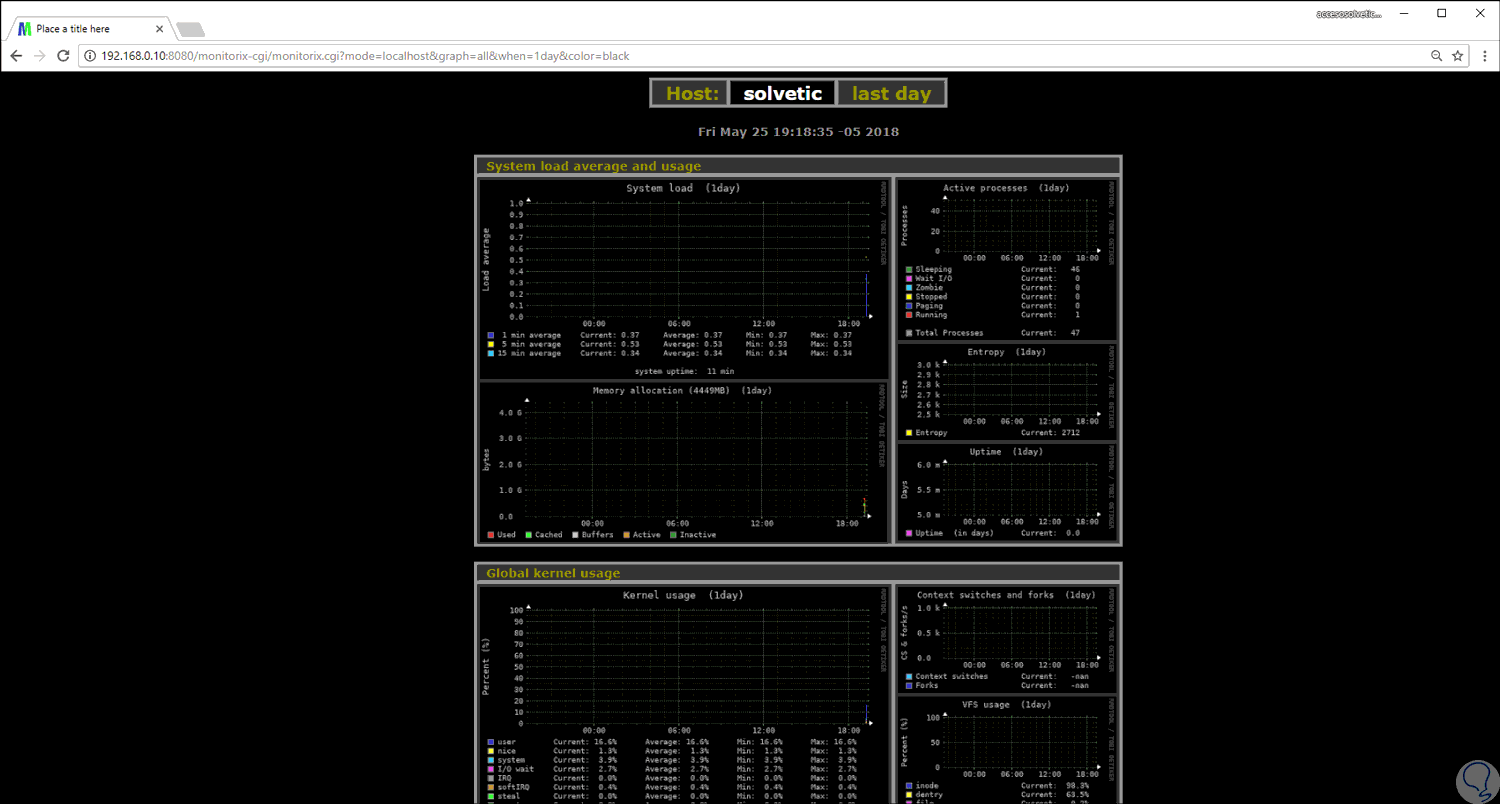The height and width of the screenshot is (804, 1500).
Task: Open the Uptime graph
Action: pos(1007,492)
